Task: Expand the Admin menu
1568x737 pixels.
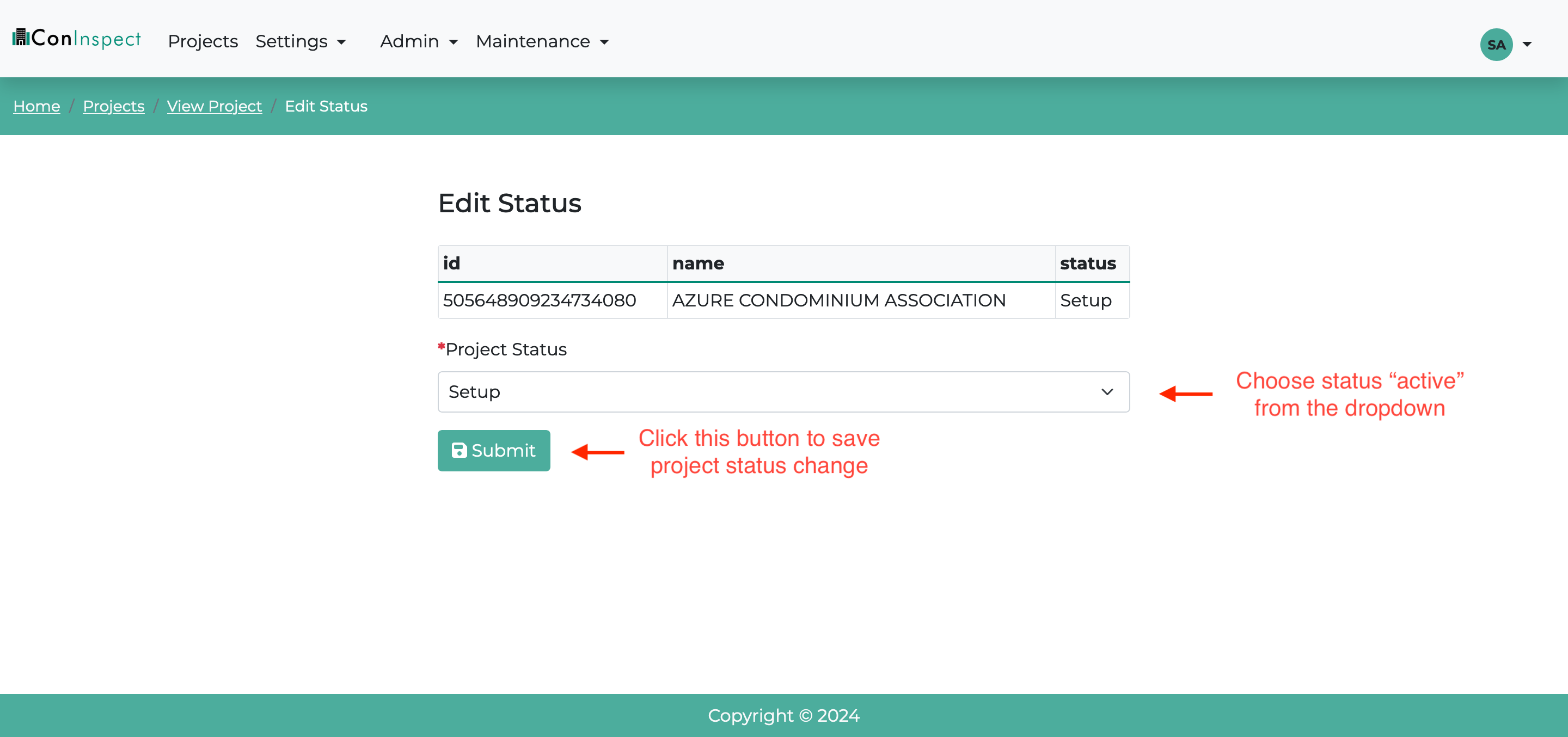Action: click(419, 41)
